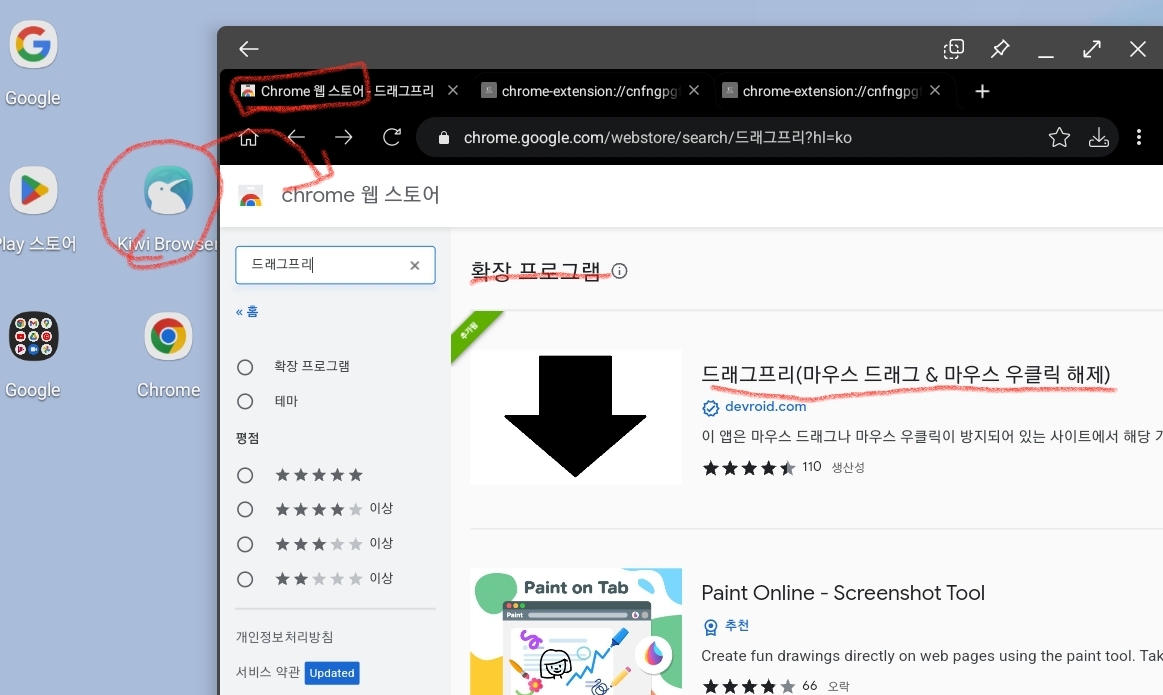Navigate back in browser toolbar
1163x695 pixels.
click(296, 137)
